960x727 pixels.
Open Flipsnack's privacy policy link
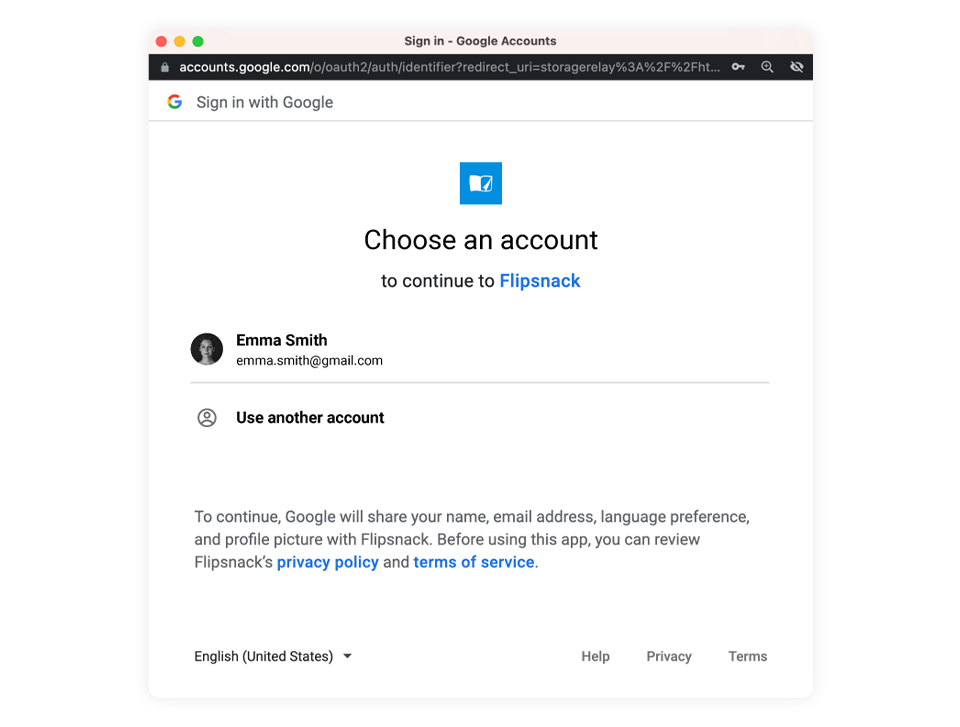(x=327, y=562)
